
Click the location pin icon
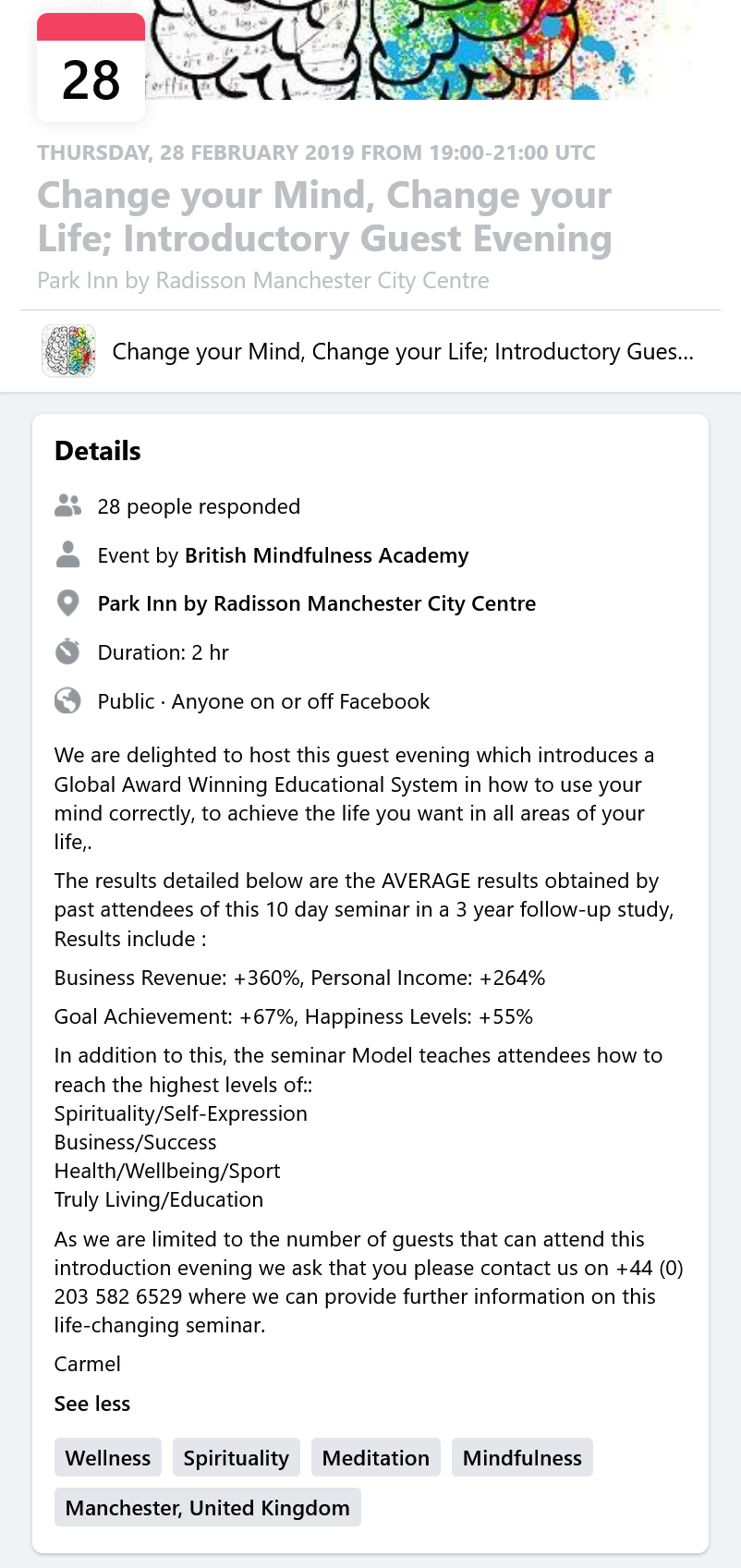(x=67, y=603)
